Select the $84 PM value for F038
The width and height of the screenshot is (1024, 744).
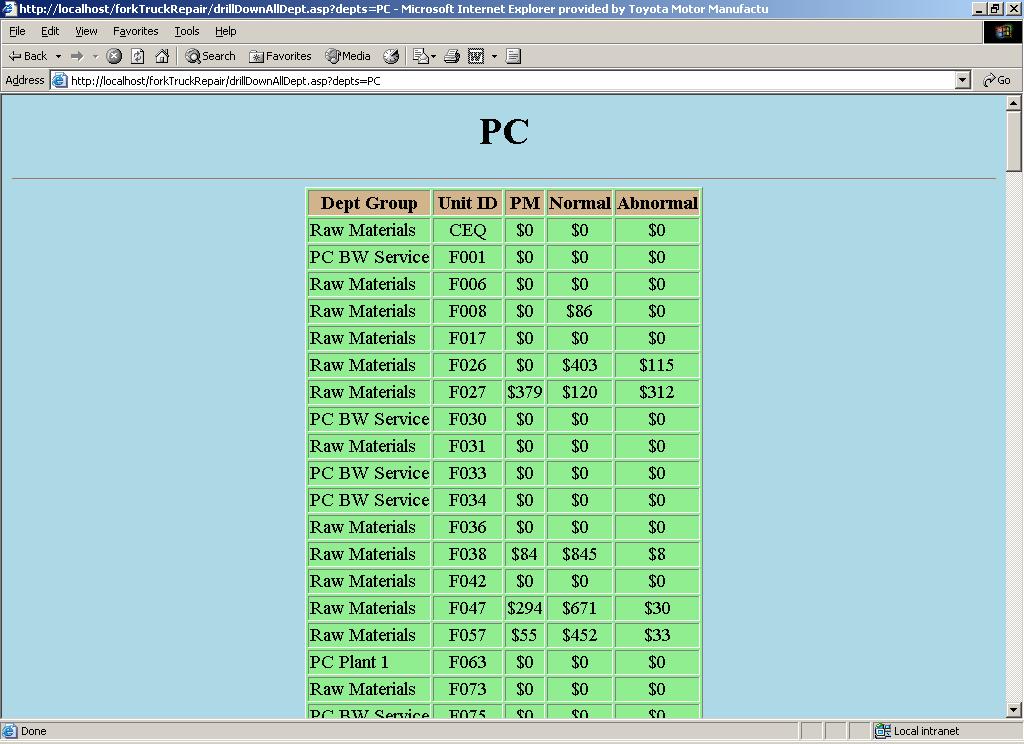(525, 555)
